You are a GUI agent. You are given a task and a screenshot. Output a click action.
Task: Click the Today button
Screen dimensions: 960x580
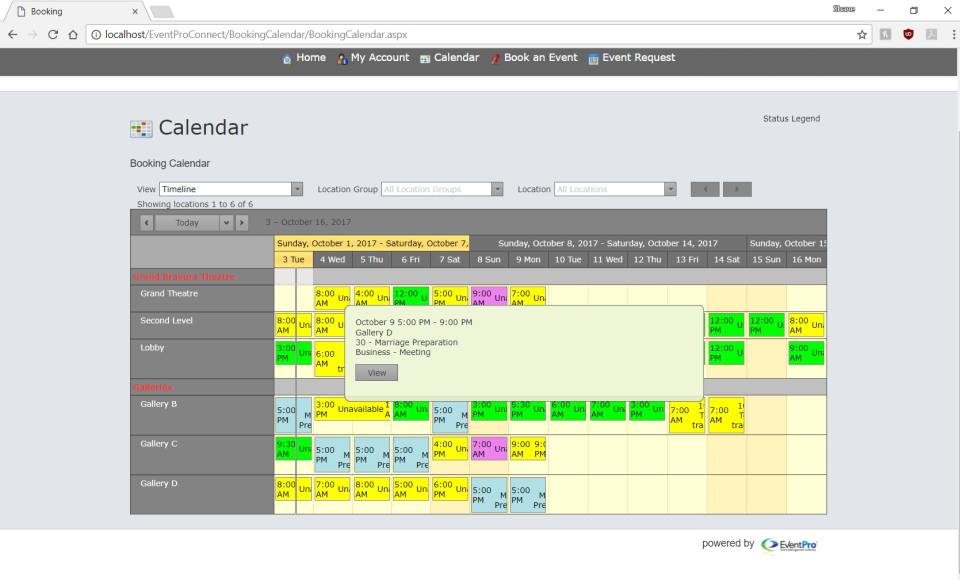coord(187,223)
